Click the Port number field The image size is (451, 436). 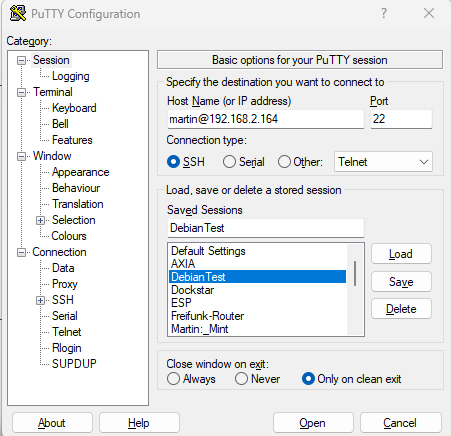(x=401, y=119)
